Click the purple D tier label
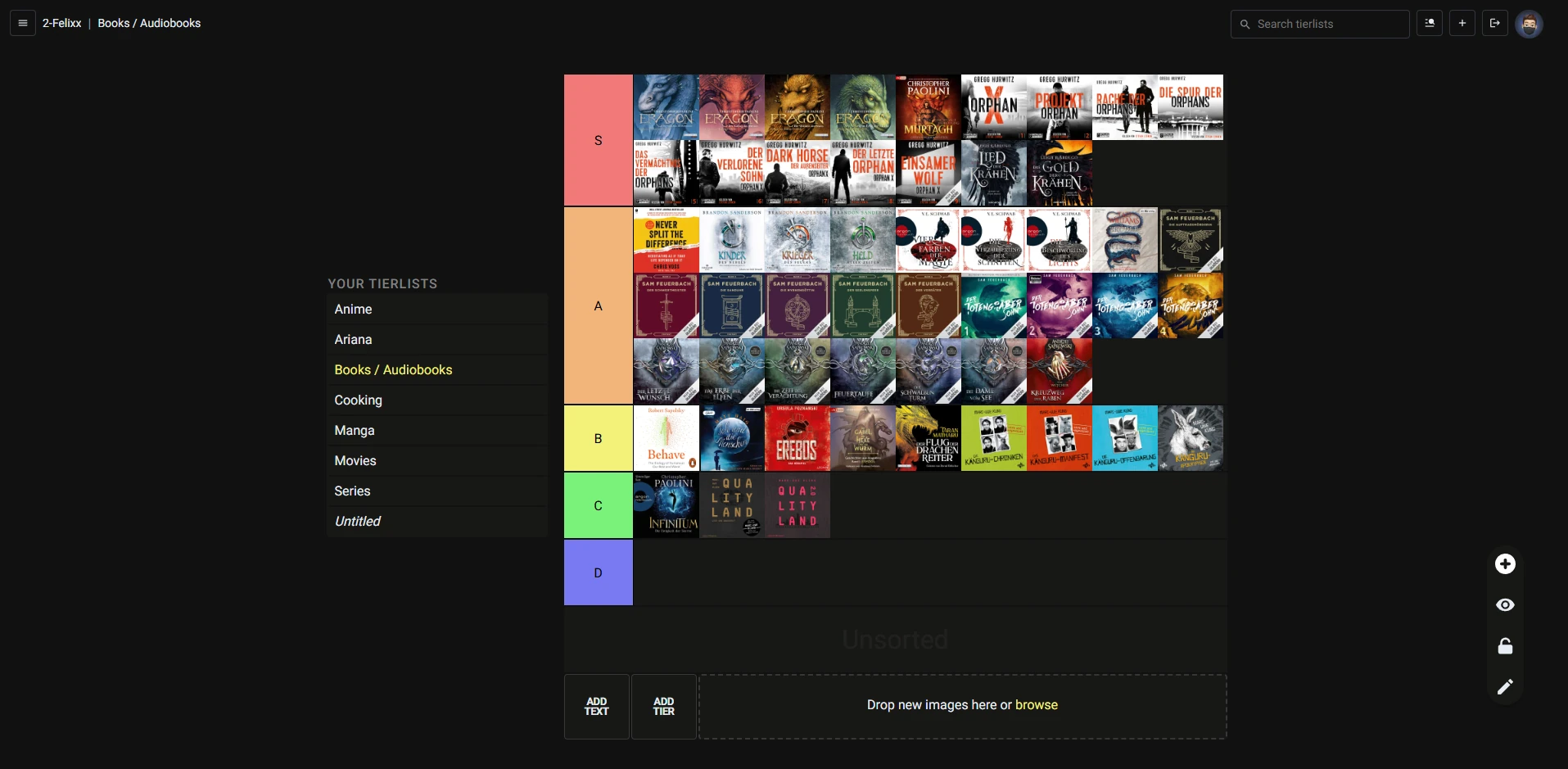Image resolution: width=1568 pixels, height=769 pixels. tap(599, 572)
